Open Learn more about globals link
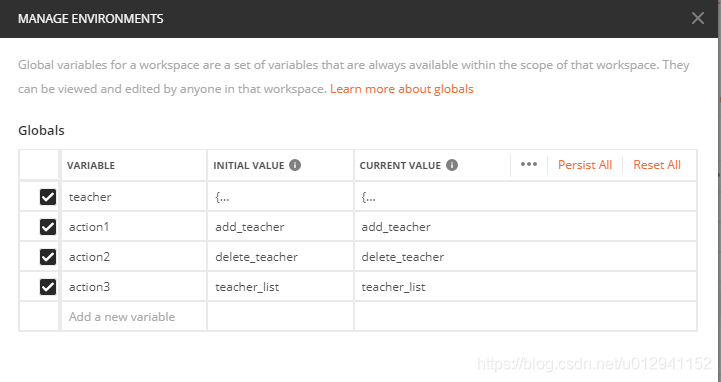Viewport: 721px width, 382px height. (401, 89)
